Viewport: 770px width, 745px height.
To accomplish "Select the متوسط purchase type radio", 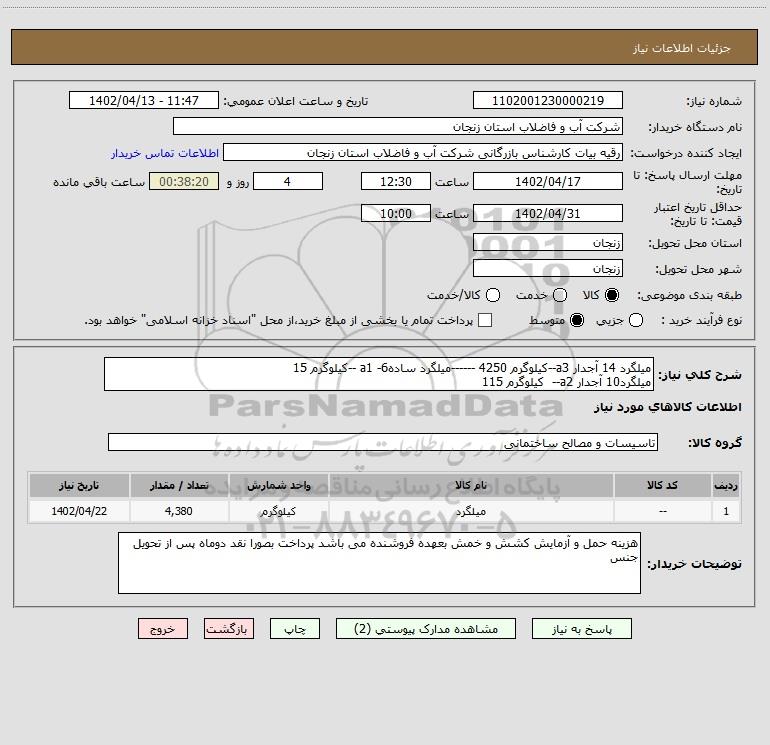I will 577,320.
